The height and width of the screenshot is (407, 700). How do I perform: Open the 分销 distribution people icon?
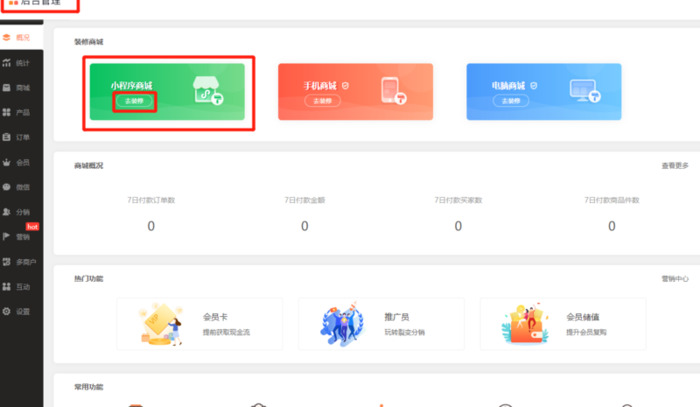tap(6, 212)
